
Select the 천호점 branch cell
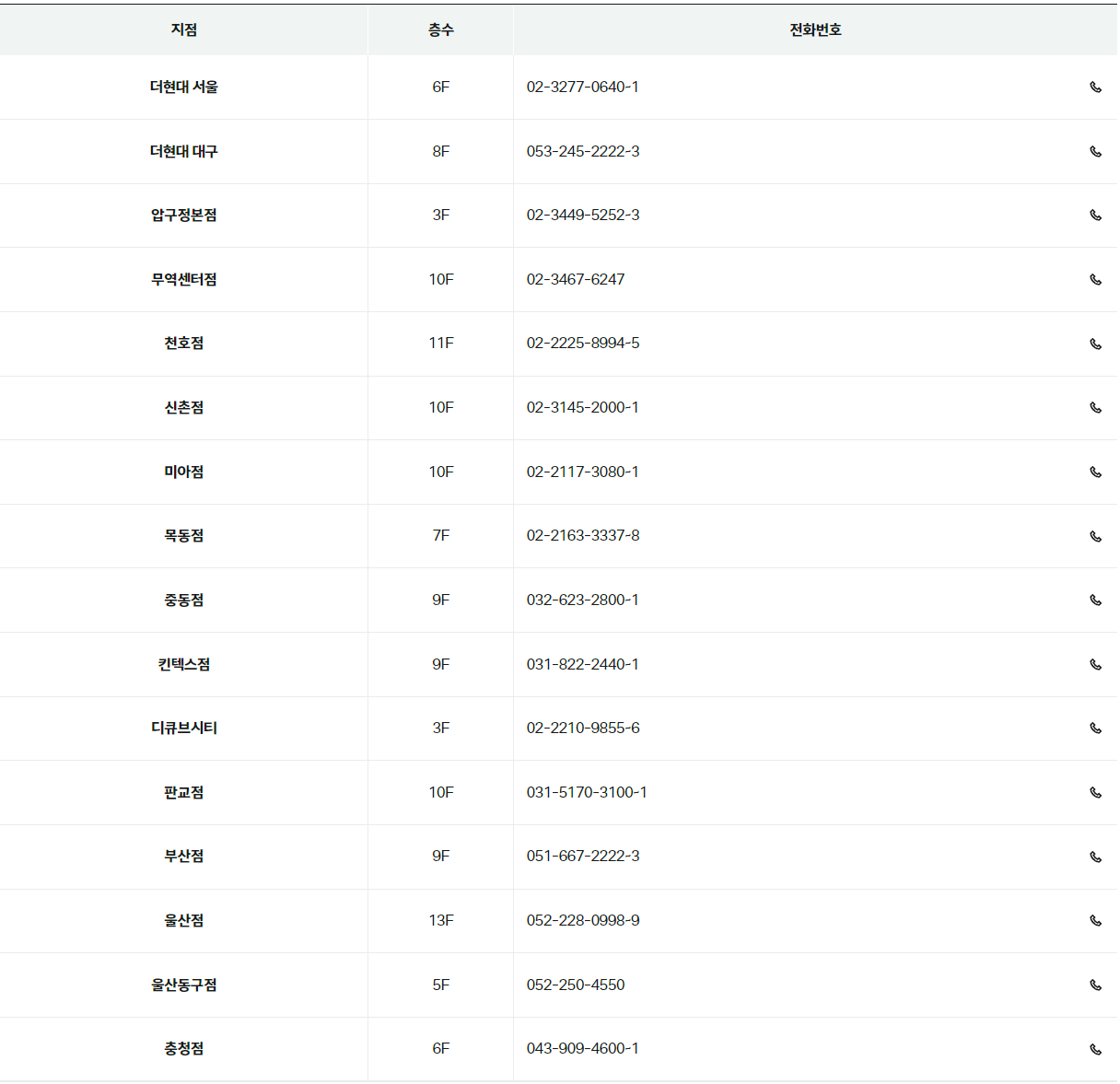tap(184, 343)
